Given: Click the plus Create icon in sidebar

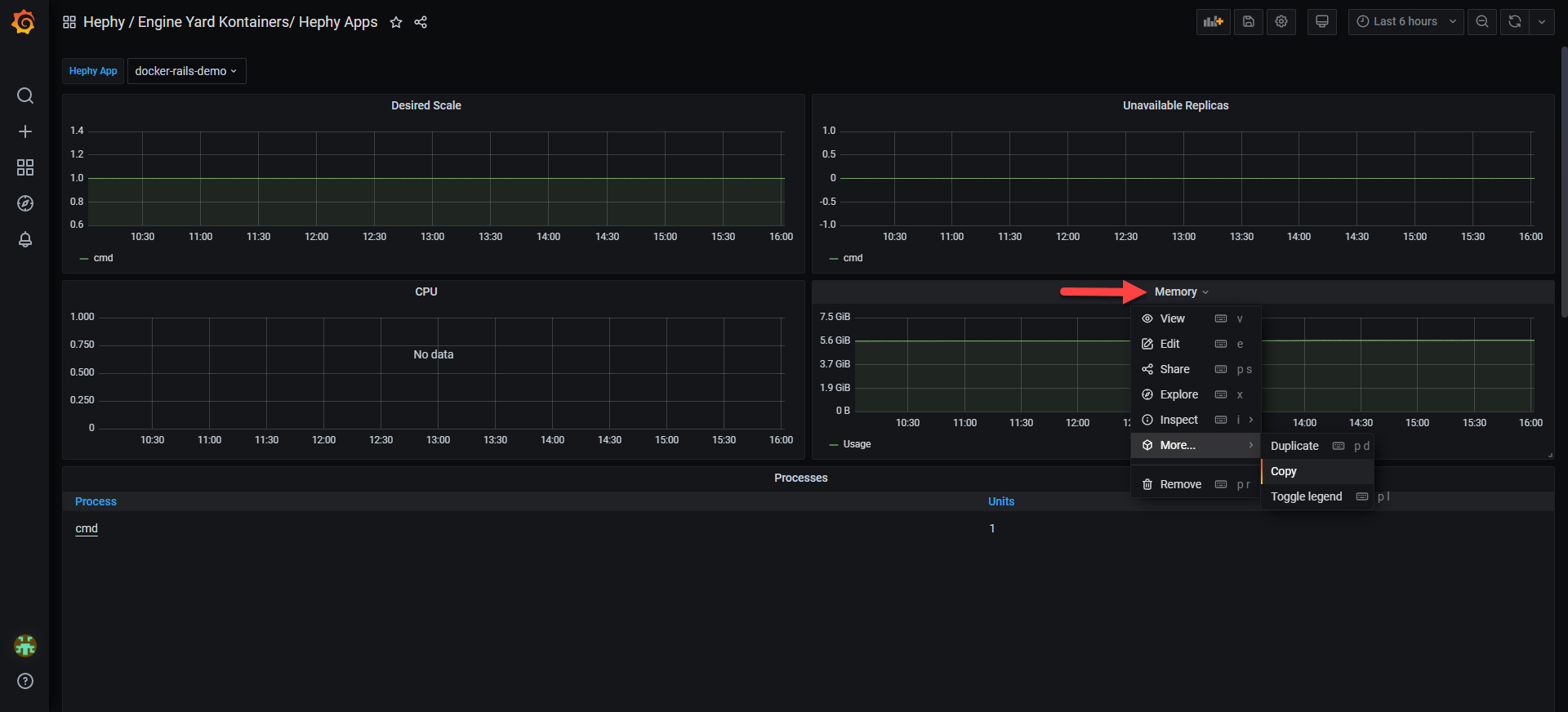Looking at the screenshot, I should pyautogui.click(x=25, y=131).
